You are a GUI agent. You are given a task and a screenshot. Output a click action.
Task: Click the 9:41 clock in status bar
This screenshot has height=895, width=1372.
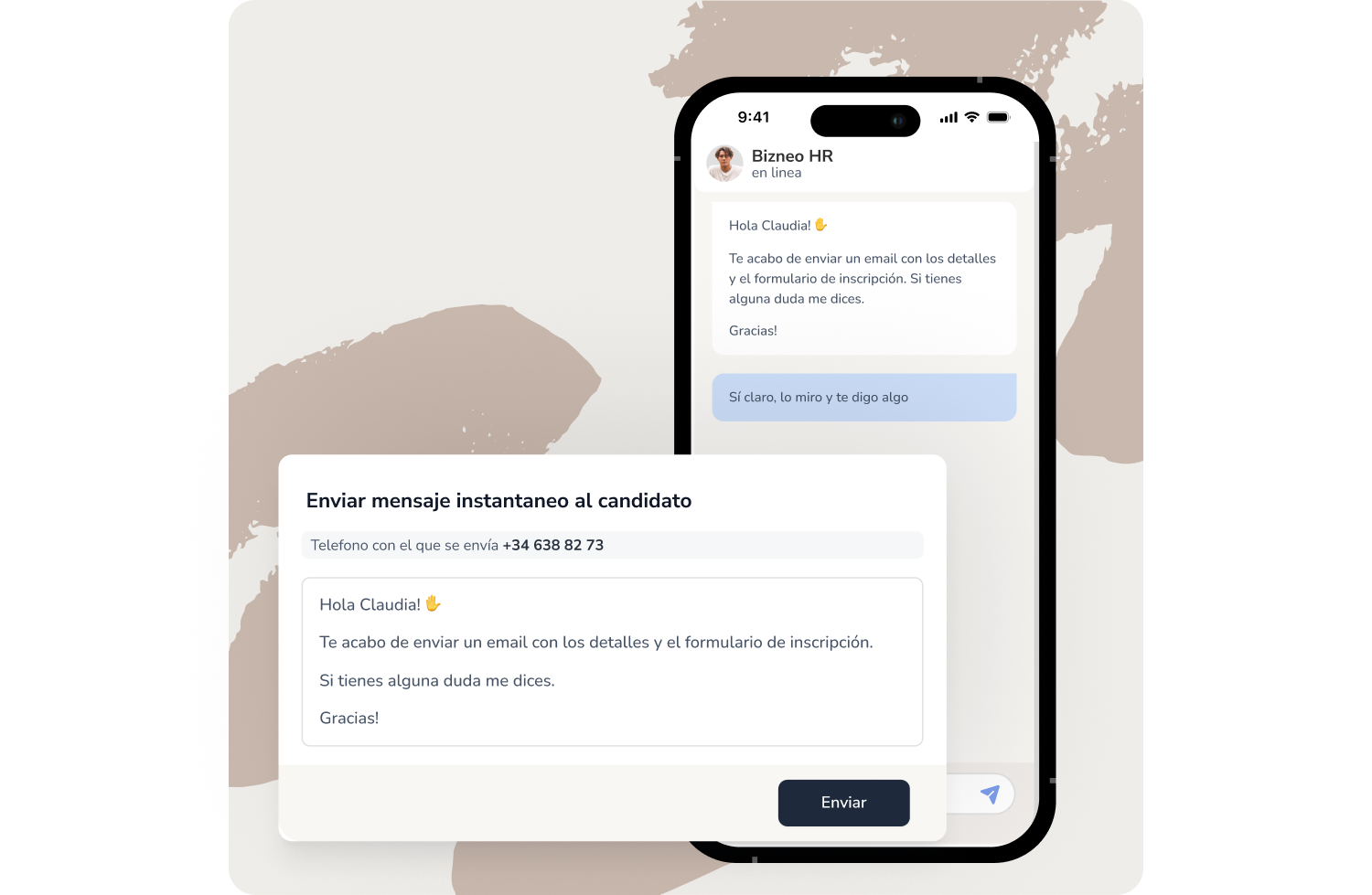[754, 117]
